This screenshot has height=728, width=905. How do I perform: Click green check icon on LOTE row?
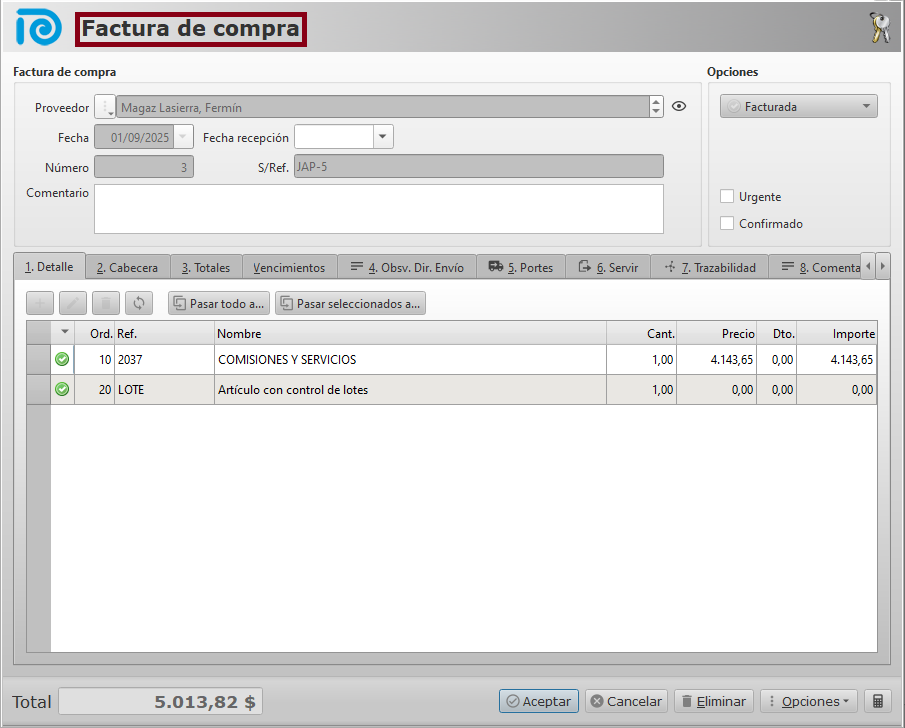pos(62,389)
